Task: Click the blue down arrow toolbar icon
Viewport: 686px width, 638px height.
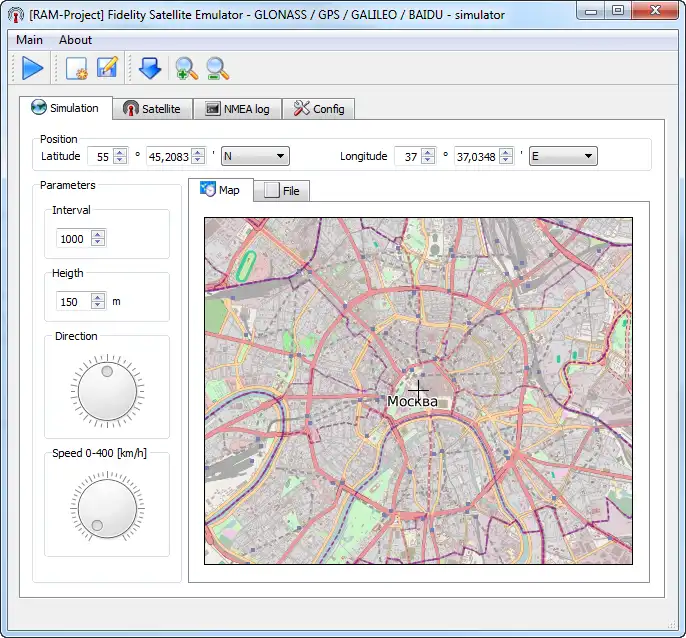Action: [150, 68]
